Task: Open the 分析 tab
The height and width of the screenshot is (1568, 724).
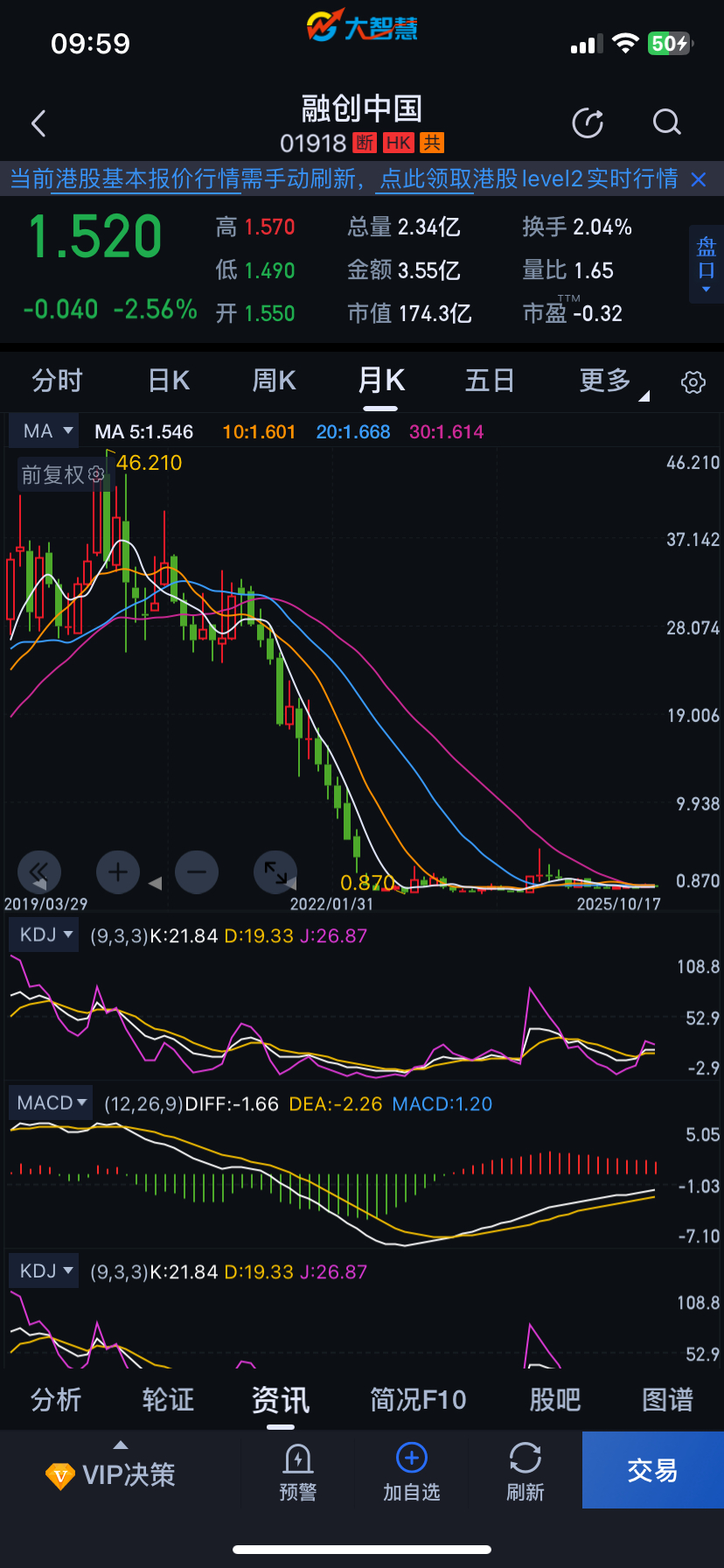Action: (56, 1399)
